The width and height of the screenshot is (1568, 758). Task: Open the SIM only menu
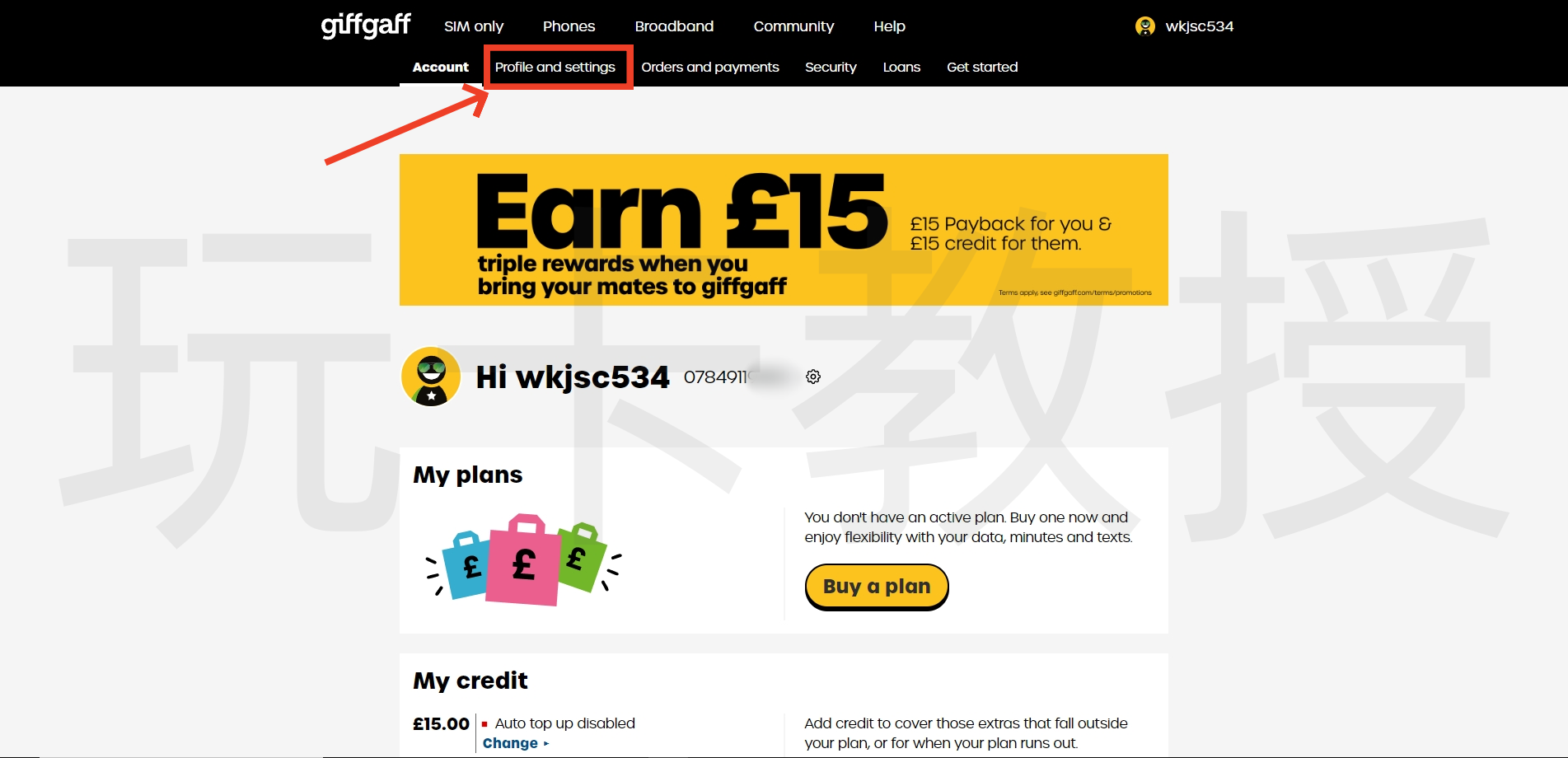pos(474,26)
